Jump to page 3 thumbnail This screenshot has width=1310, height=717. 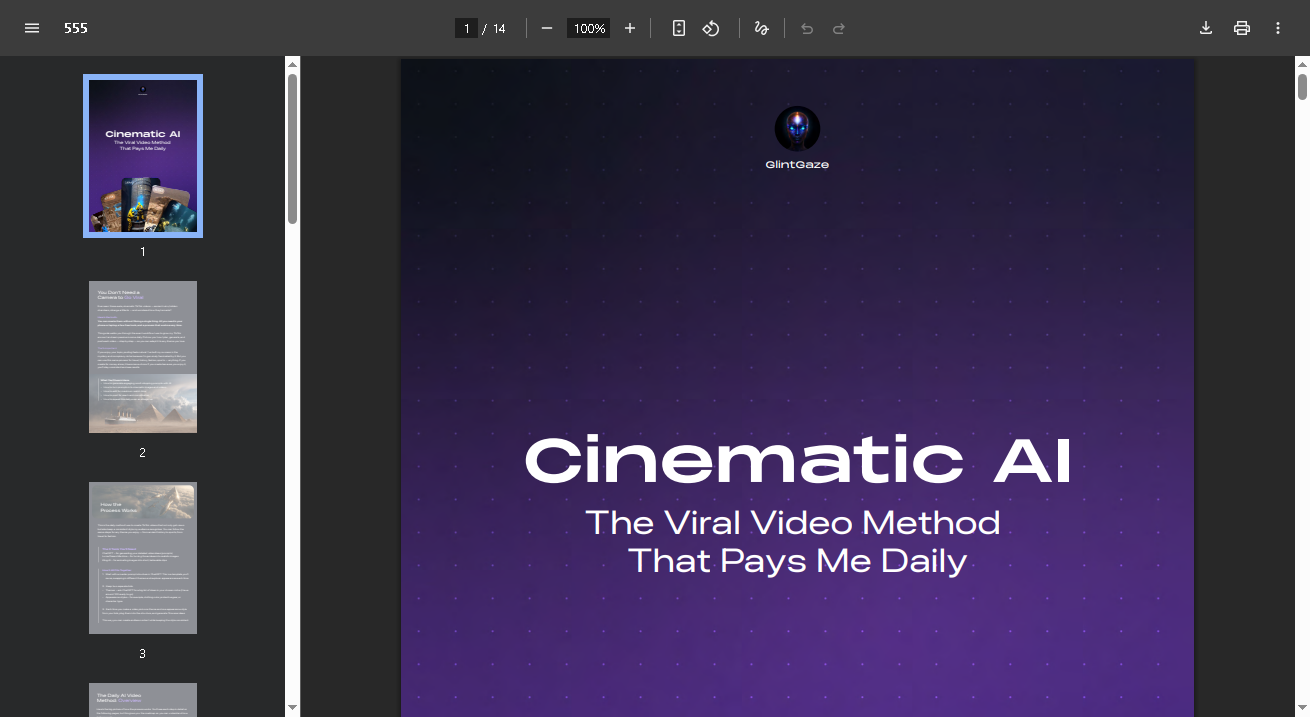[x=143, y=558]
